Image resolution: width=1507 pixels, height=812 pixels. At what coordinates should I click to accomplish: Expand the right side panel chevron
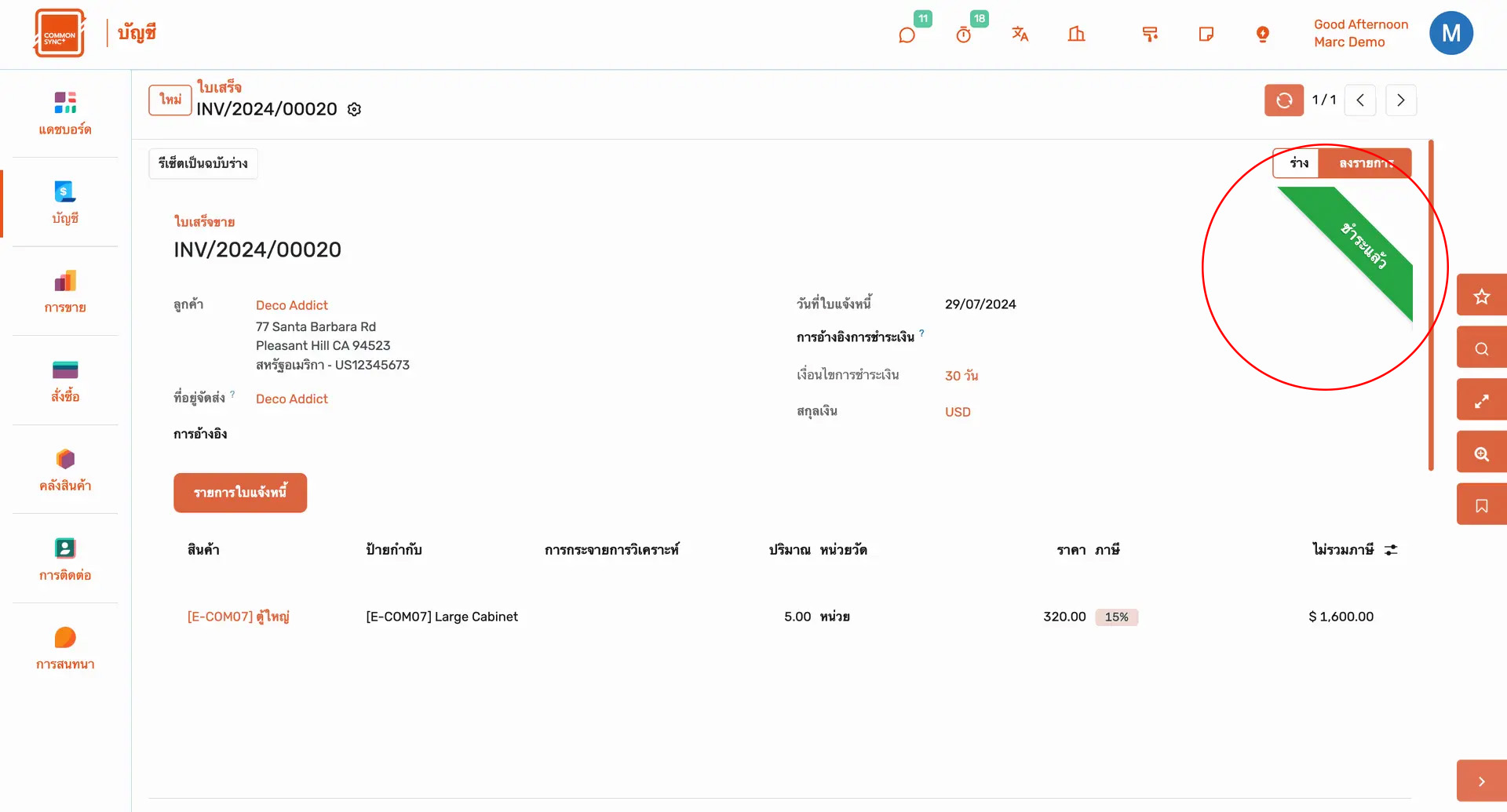[x=1481, y=781]
